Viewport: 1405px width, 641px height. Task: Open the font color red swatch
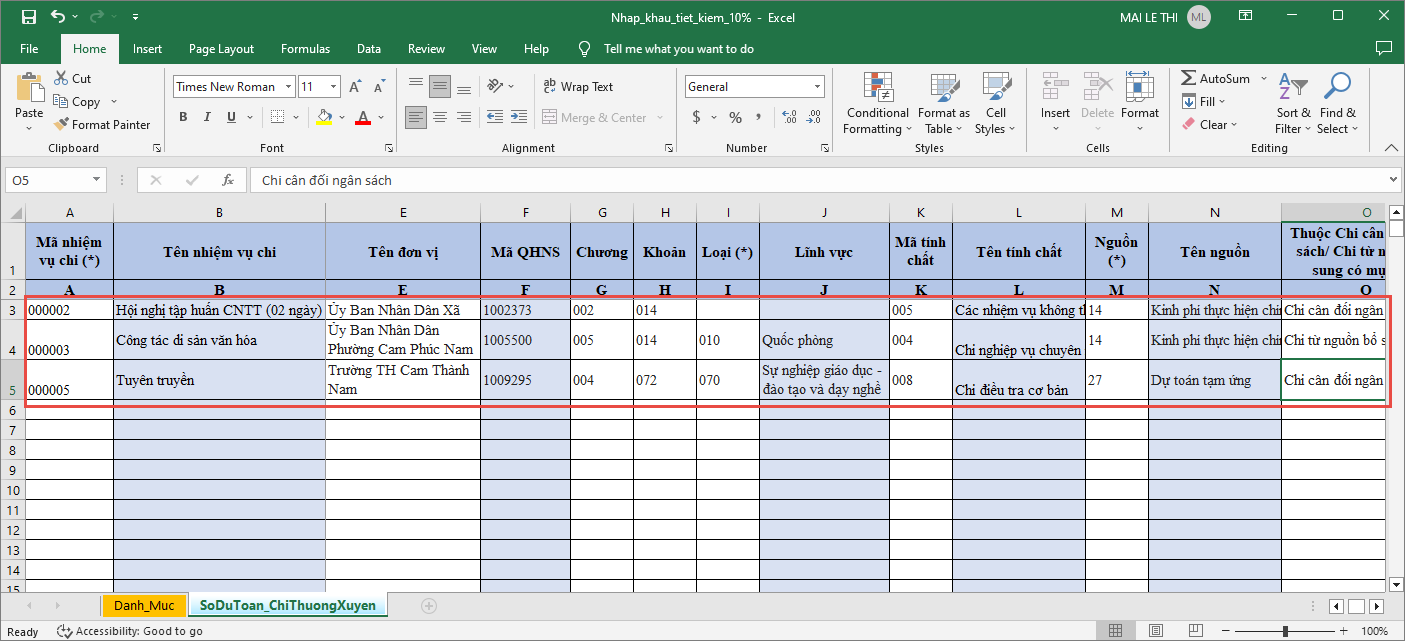tap(363, 118)
